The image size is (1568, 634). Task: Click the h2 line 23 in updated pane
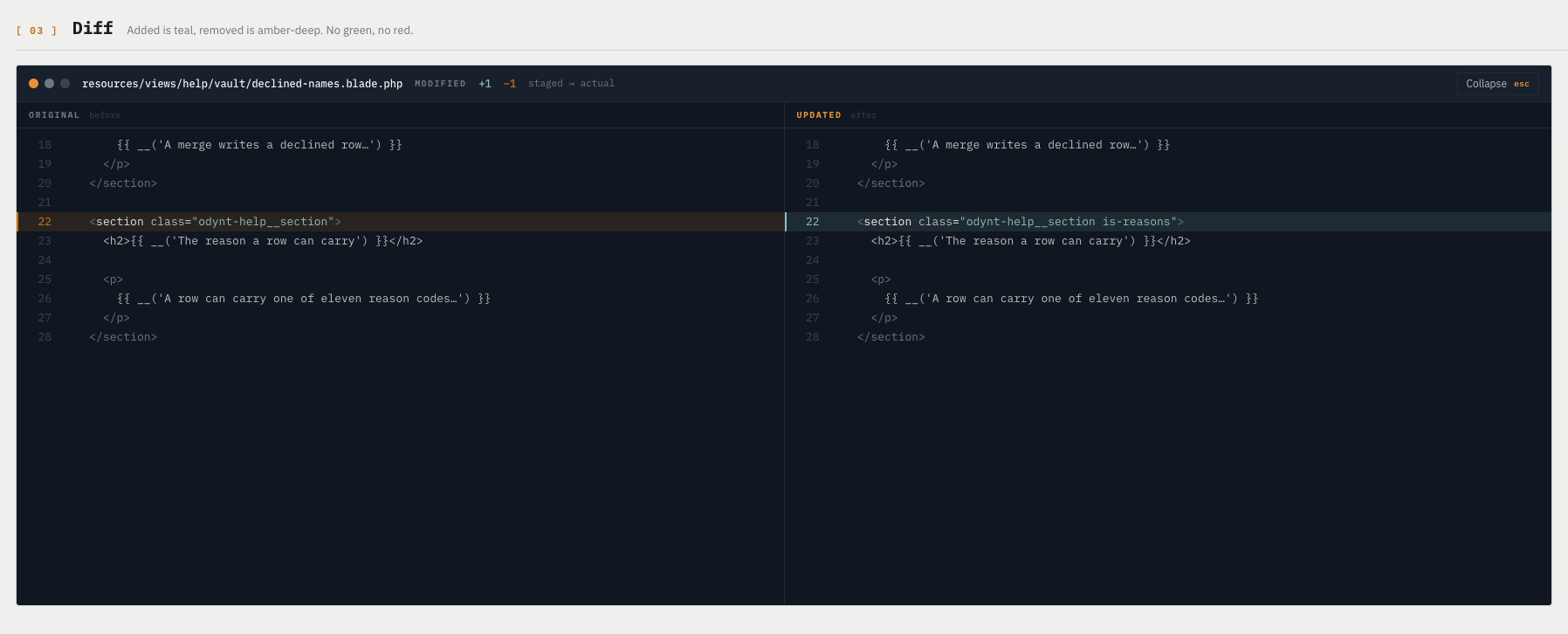[x=1030, y=241]
